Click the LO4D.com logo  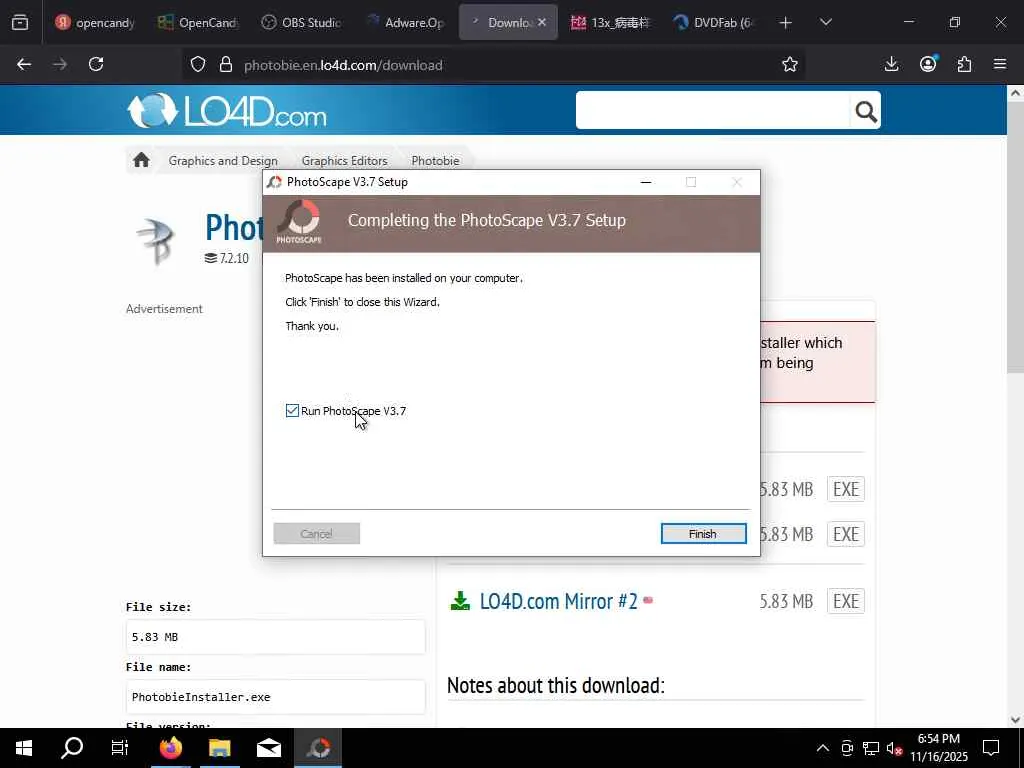coord(227,110)
